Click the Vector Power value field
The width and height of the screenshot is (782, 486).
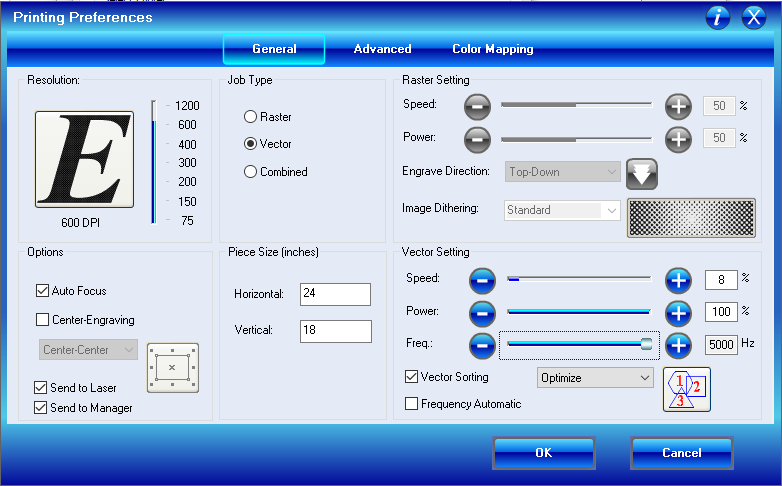[x=721, y=312]
